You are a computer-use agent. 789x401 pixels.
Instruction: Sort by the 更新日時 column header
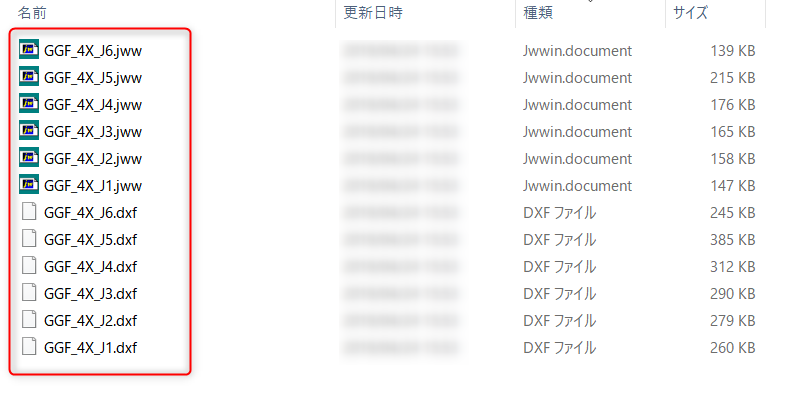coord(373,13)
